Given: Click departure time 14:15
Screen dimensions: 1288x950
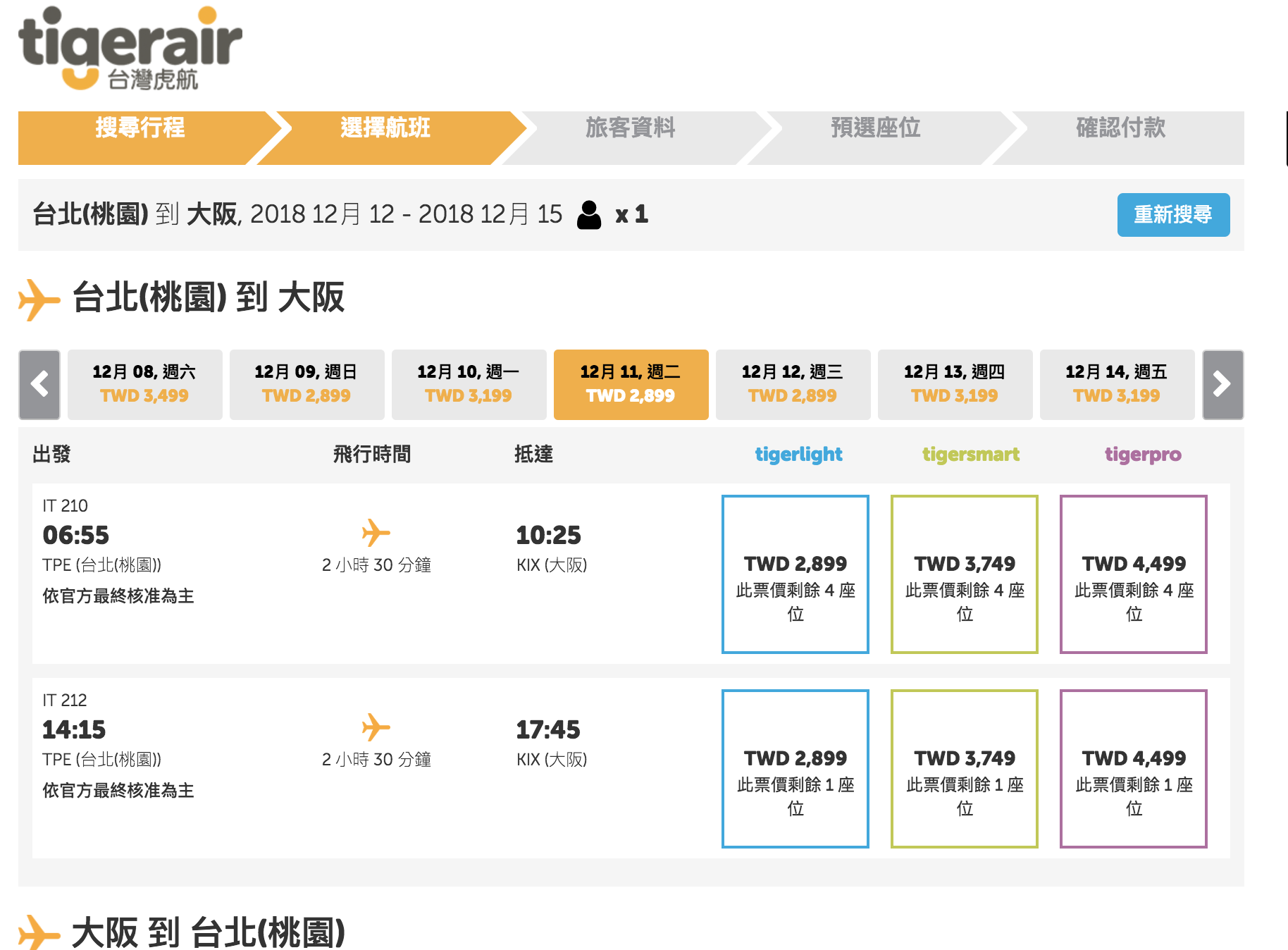Looking at the screenshot, I should pos(74,730).
